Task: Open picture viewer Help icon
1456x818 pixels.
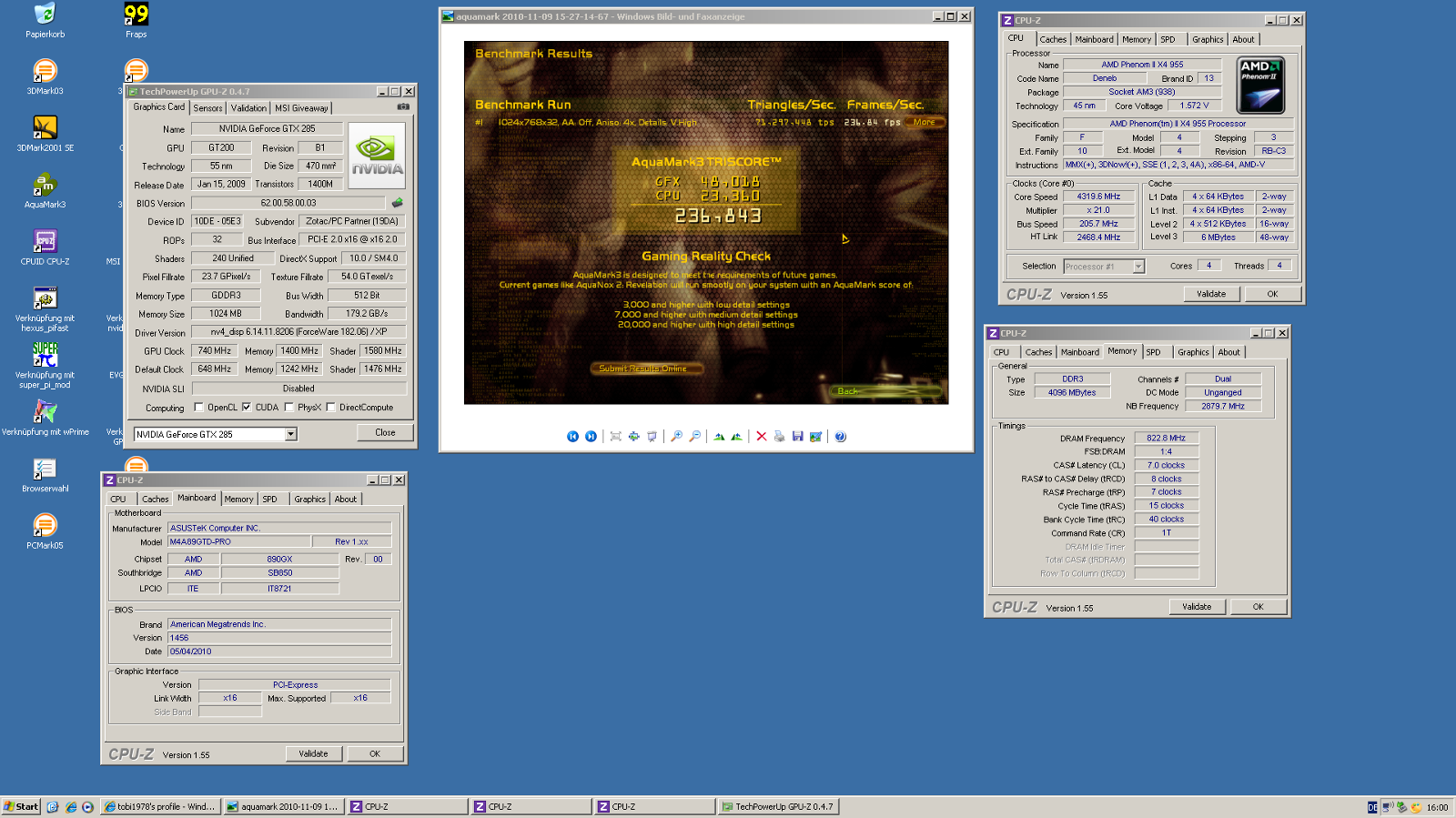Action: [840, 437]
